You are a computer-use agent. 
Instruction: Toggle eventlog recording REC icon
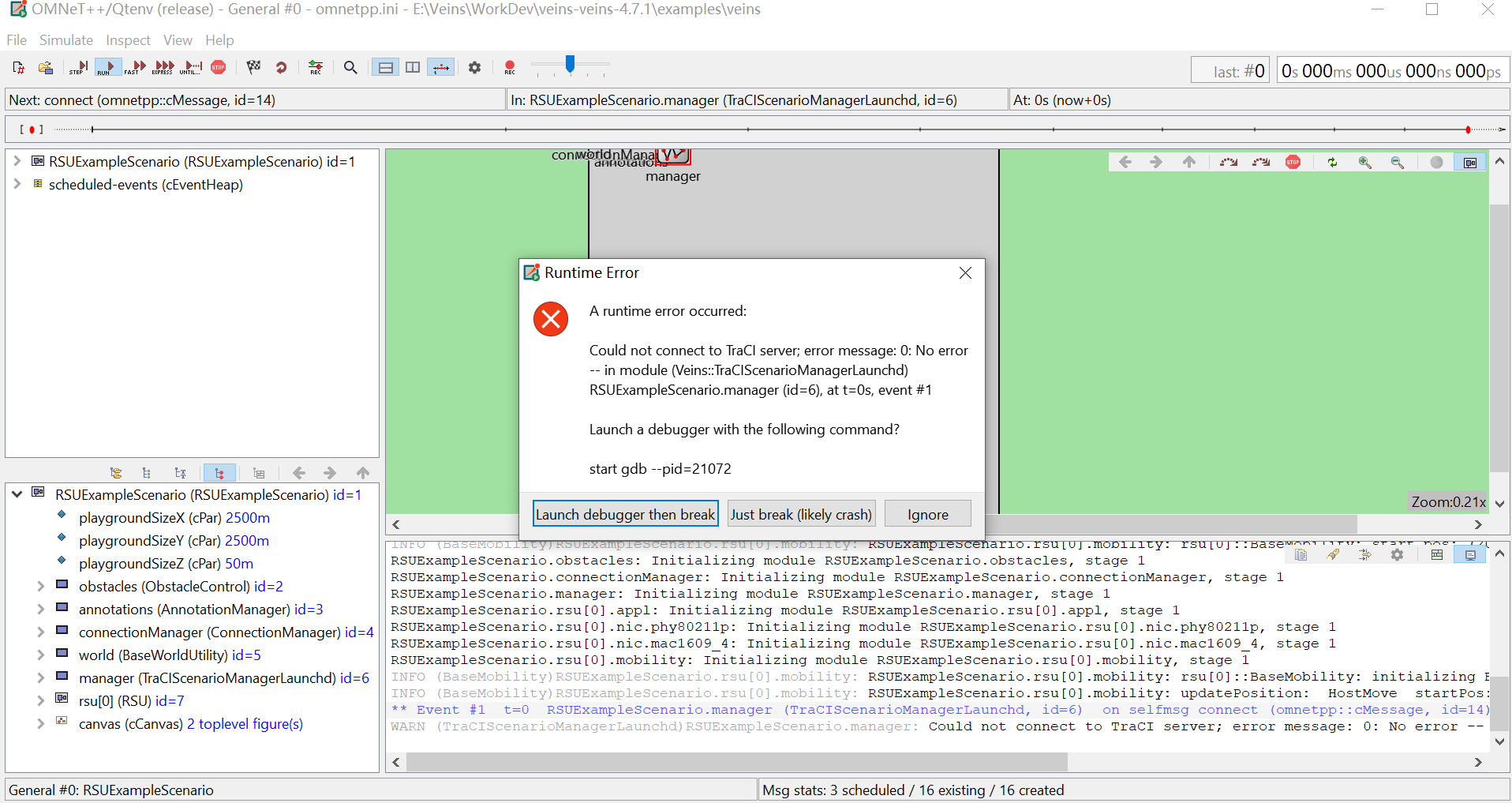pos(316,68)
